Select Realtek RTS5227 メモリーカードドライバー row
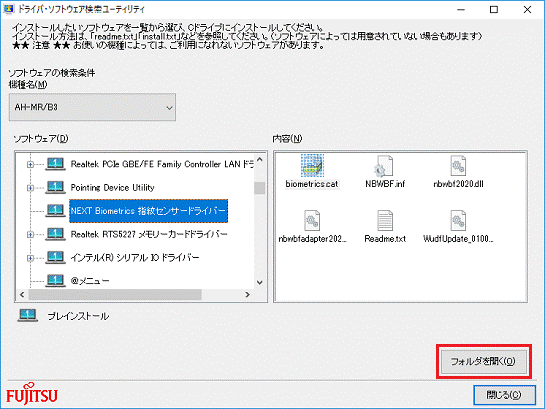The image size is (545, 409). tap(149, 234)
